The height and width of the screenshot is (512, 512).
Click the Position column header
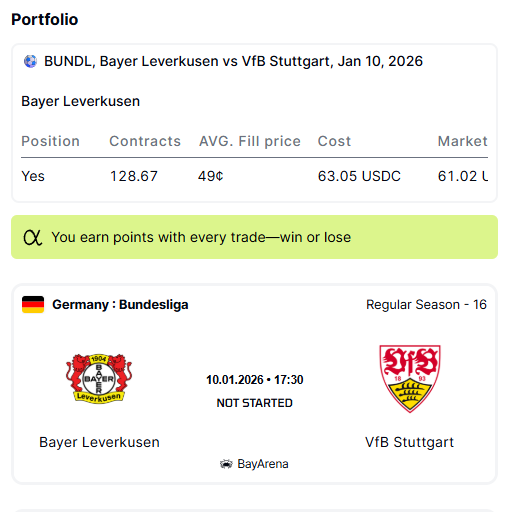click(x=51, y=141)
